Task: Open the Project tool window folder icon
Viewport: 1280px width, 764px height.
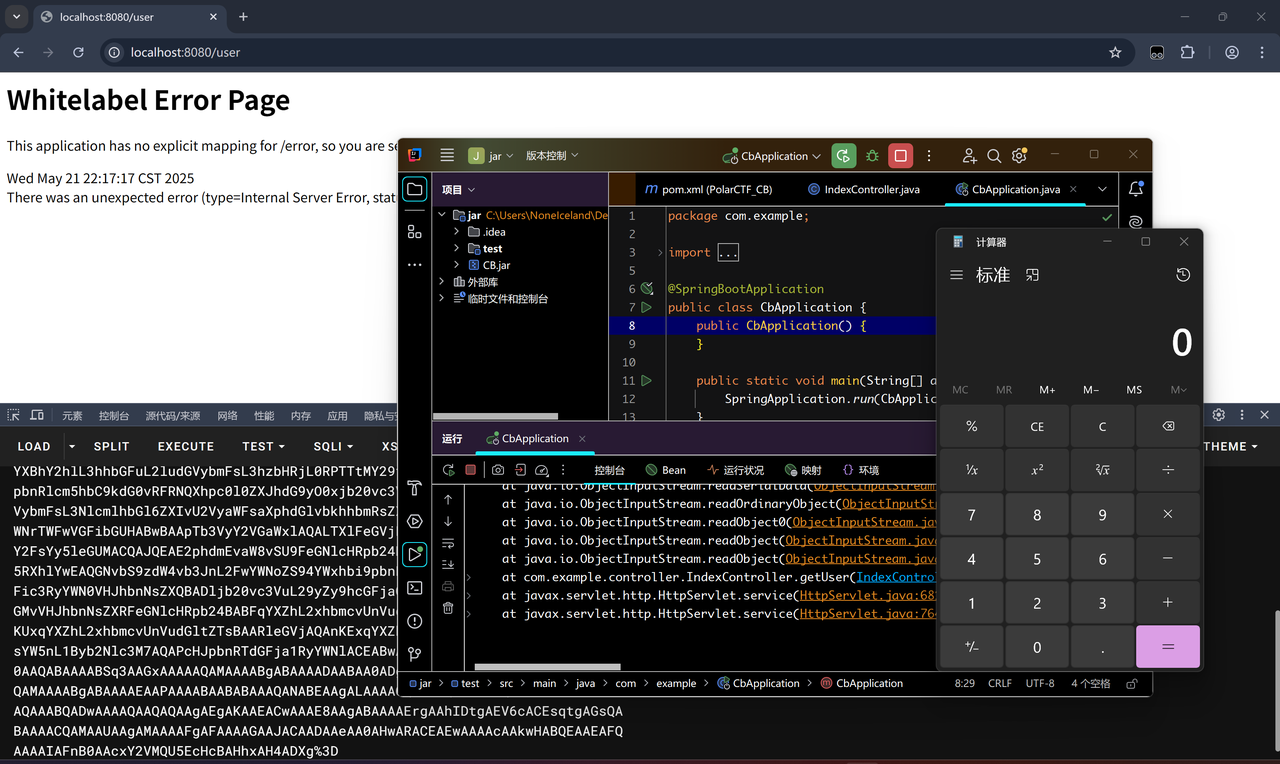Action: click(x=415, y=189)
